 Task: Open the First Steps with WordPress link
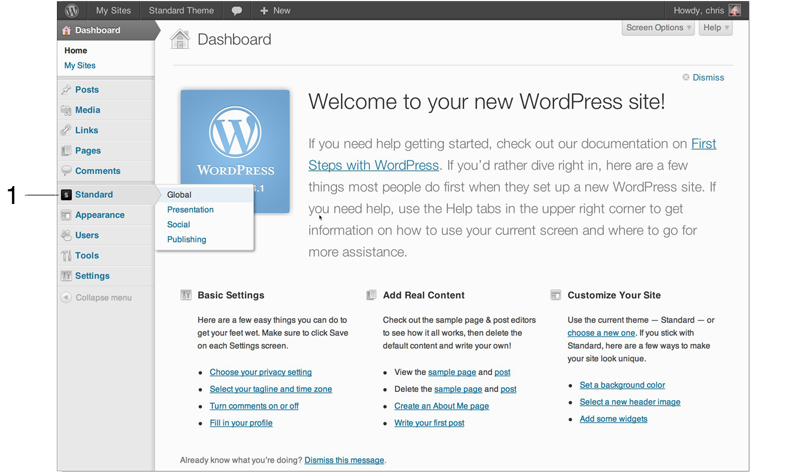(512, 155)
